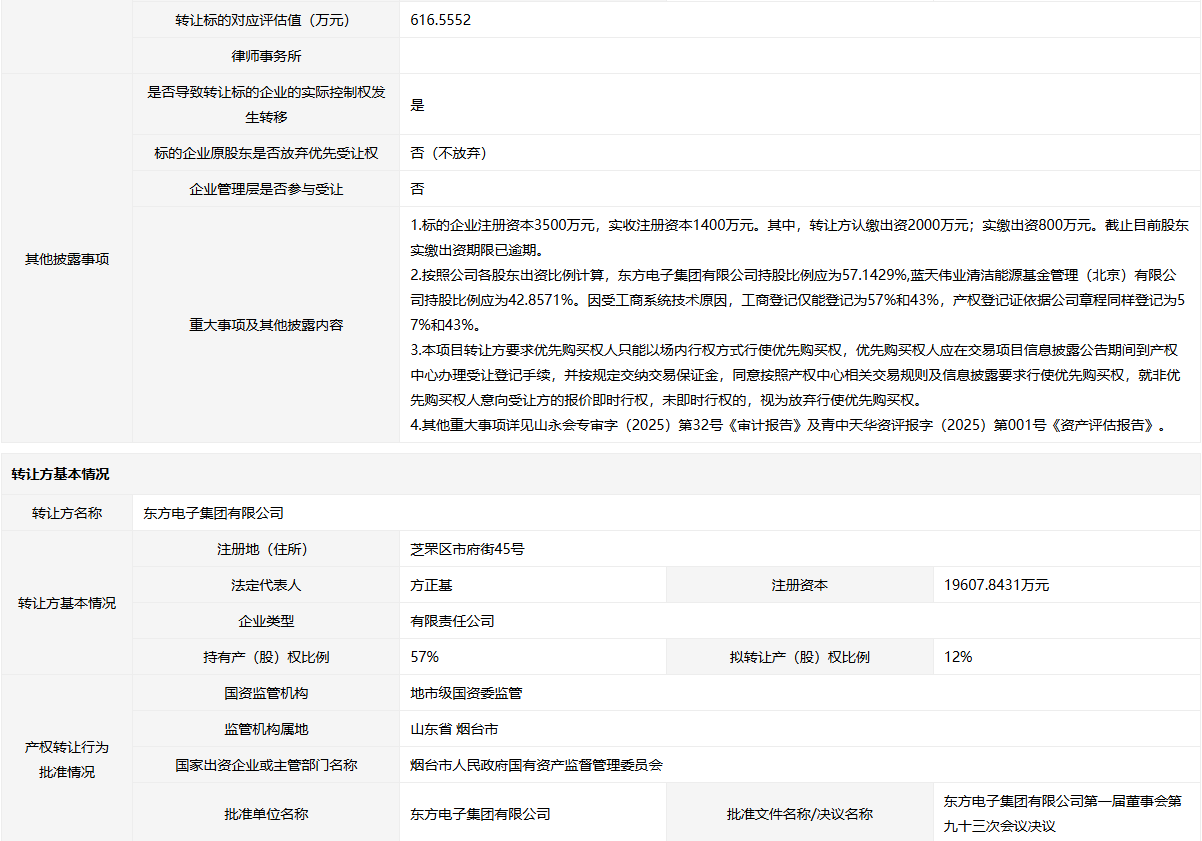Click the 616.5552 appraisal value cell
Viewport: 1202px width, 841px height.
click(441, 19)
